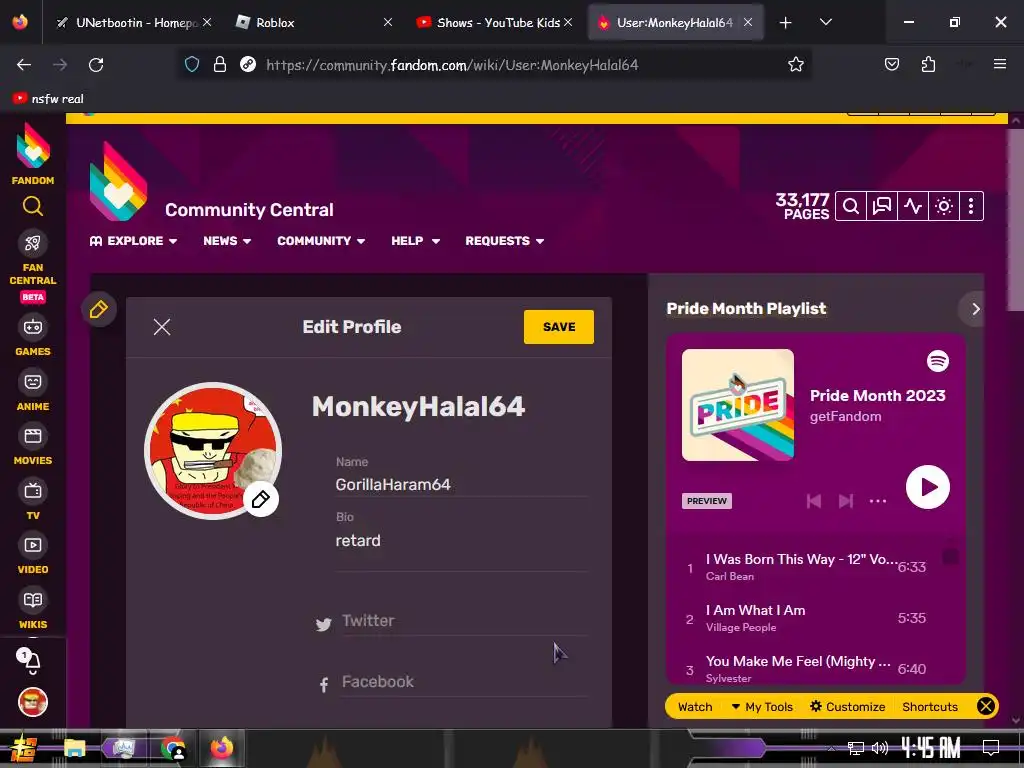The height and width of the screenshot is (768, 1024).
Task: Skip to next track in Spotify player
Action: (846, 501)
